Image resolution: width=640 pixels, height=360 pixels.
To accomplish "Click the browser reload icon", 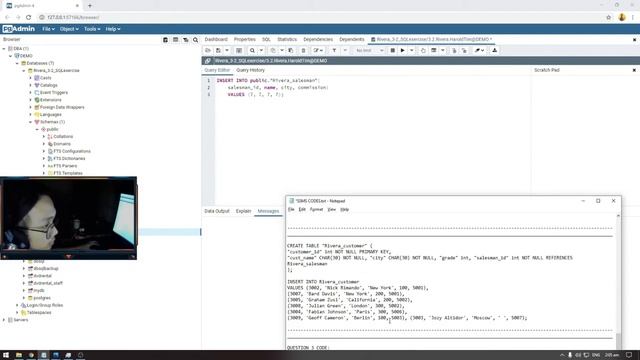I will [x=29, y=17].
